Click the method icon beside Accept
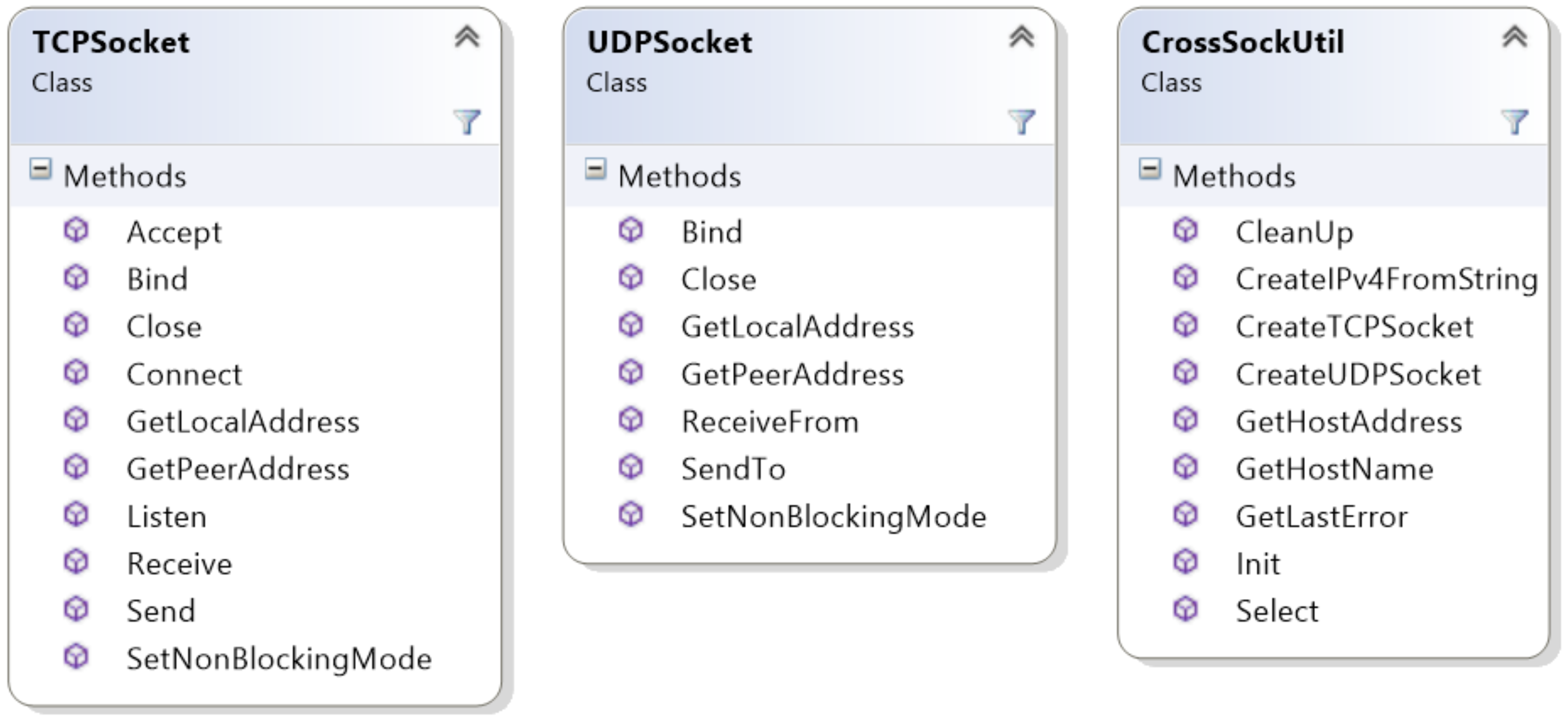Screen dimensions: 1568x721 pos(76,231)
